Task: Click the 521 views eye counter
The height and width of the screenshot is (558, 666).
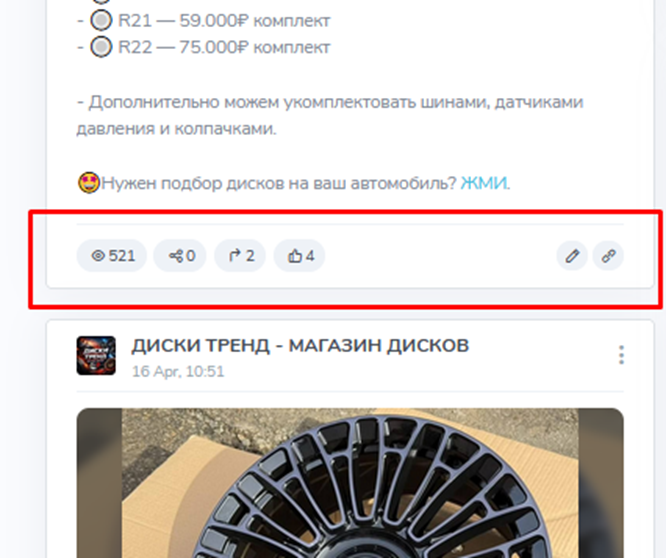Action: [112, 256]
